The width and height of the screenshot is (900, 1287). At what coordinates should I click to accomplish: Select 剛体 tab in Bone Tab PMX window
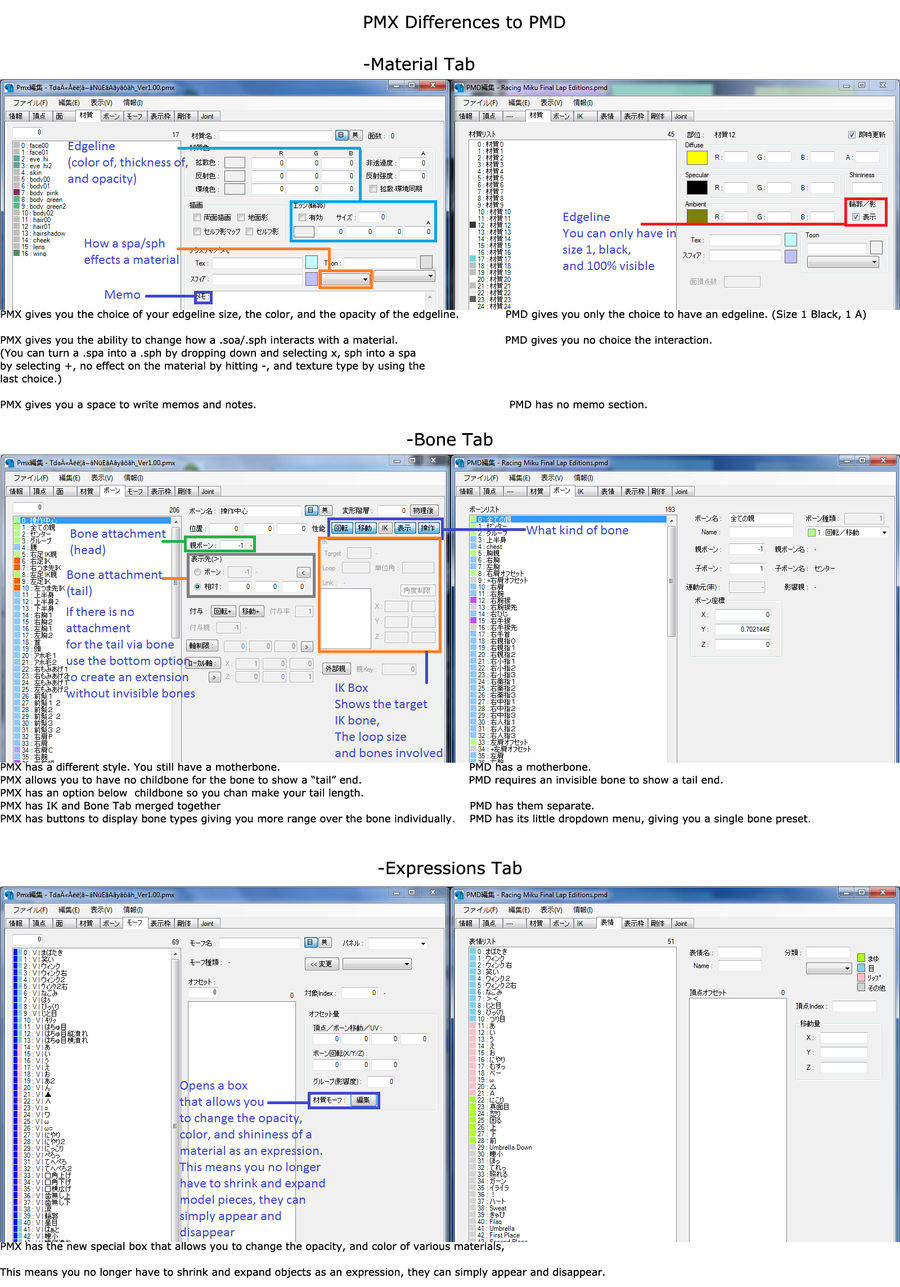point(184,491)
